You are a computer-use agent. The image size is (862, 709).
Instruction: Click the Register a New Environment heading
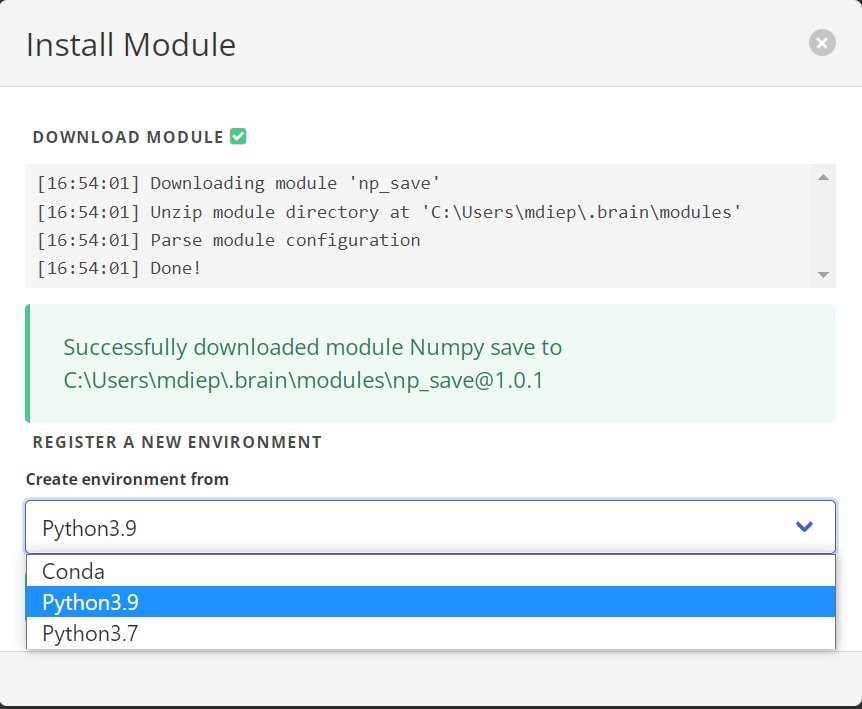tap(177, 442)
